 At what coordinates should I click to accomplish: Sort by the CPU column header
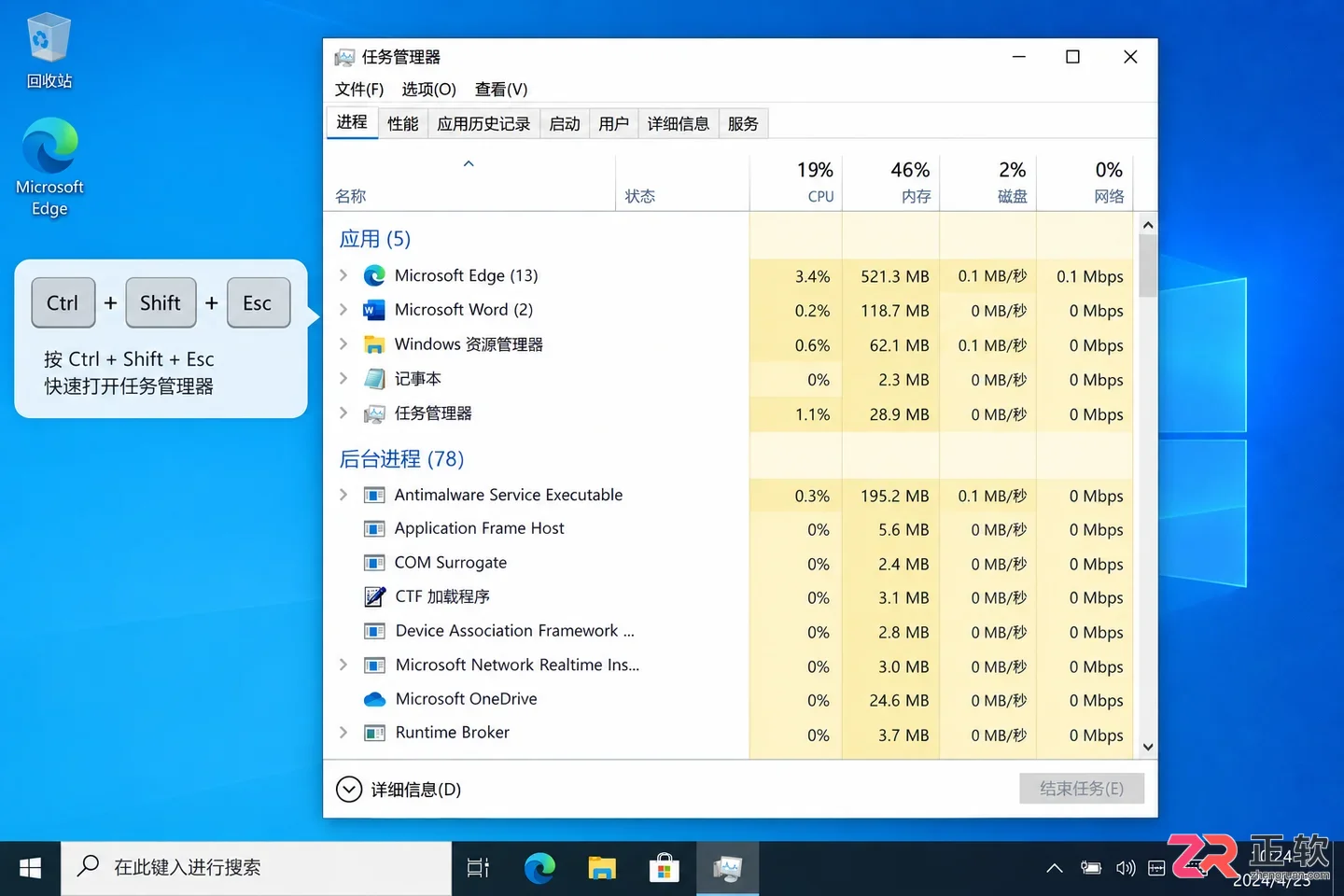[x=796, y=183]
